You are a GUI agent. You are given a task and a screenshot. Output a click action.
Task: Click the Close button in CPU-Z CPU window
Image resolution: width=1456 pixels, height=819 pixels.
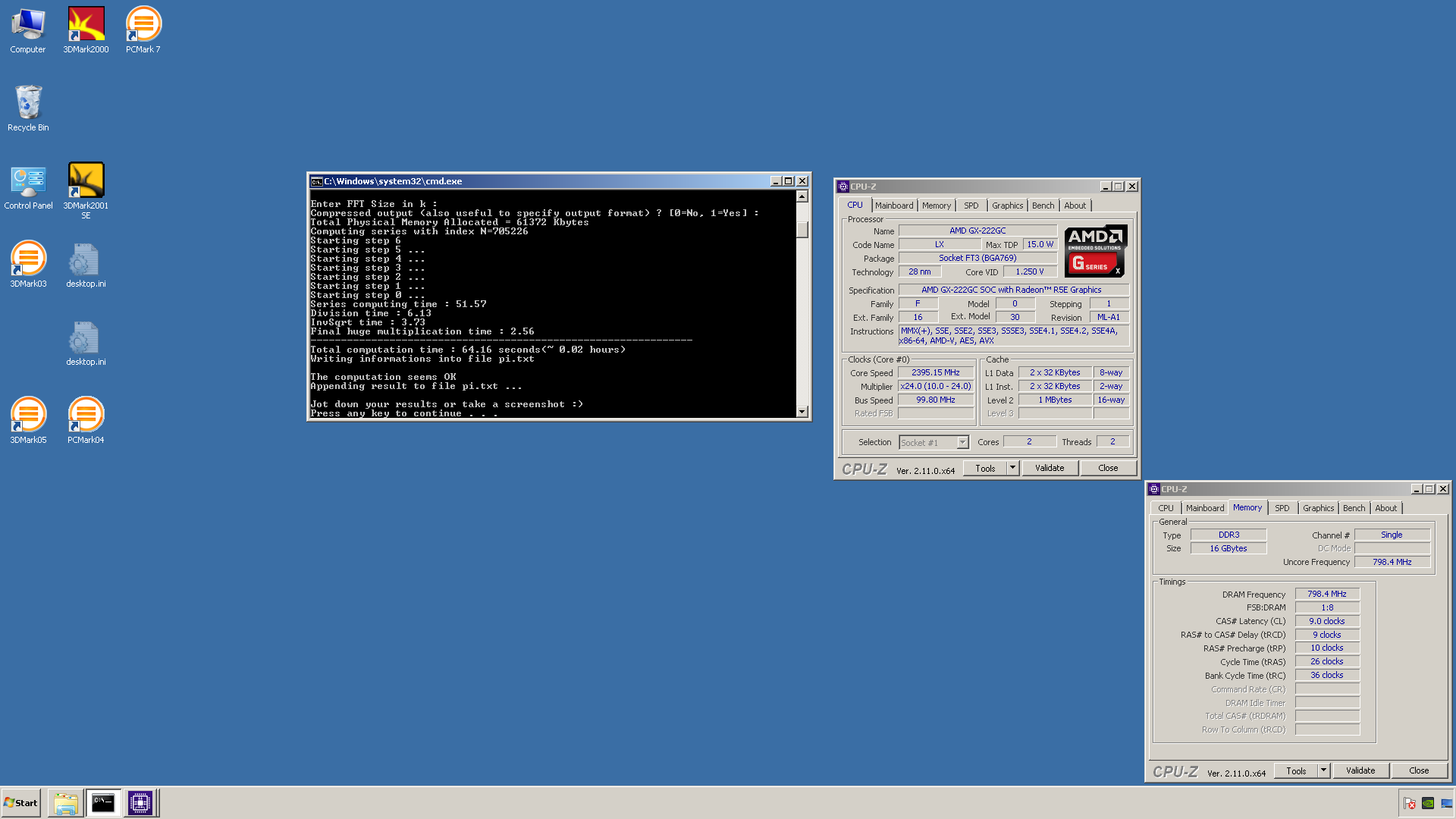pyautogui.click(x=1108, y=468)
